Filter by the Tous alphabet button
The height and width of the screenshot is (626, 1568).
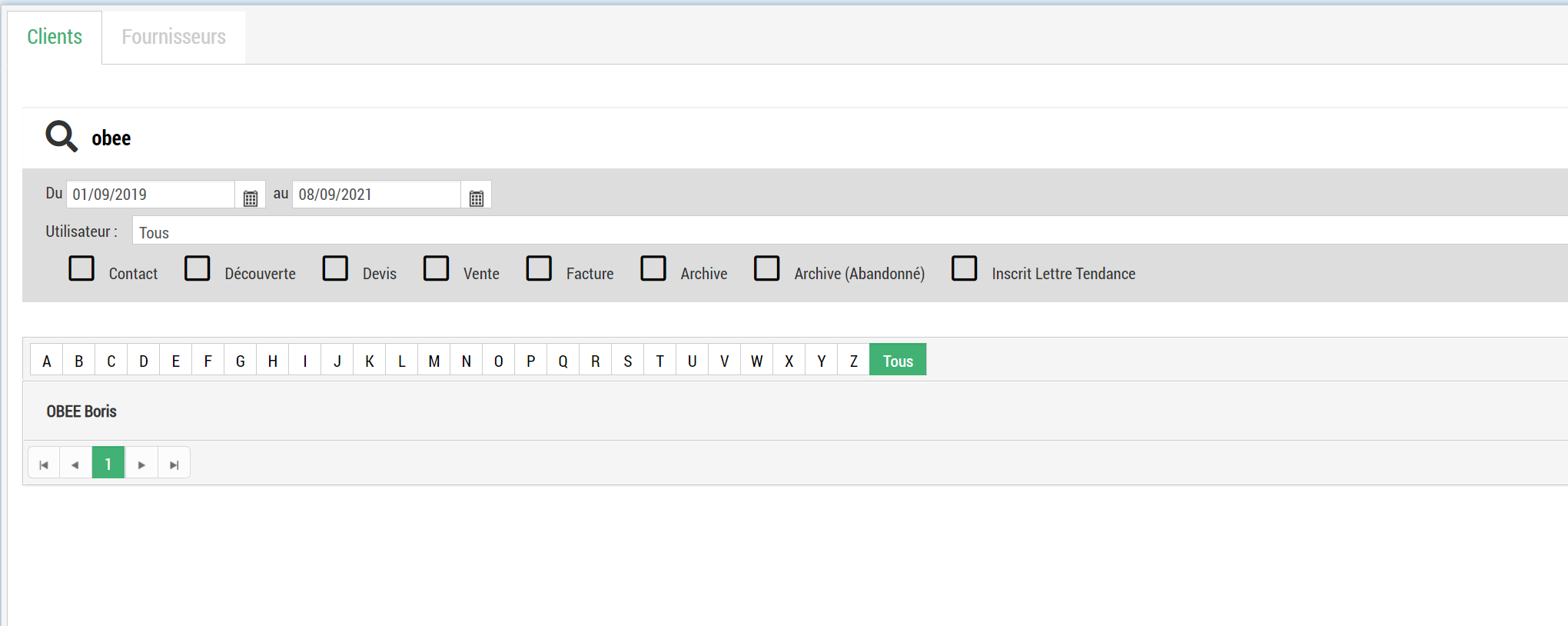(x=897, y=361)
